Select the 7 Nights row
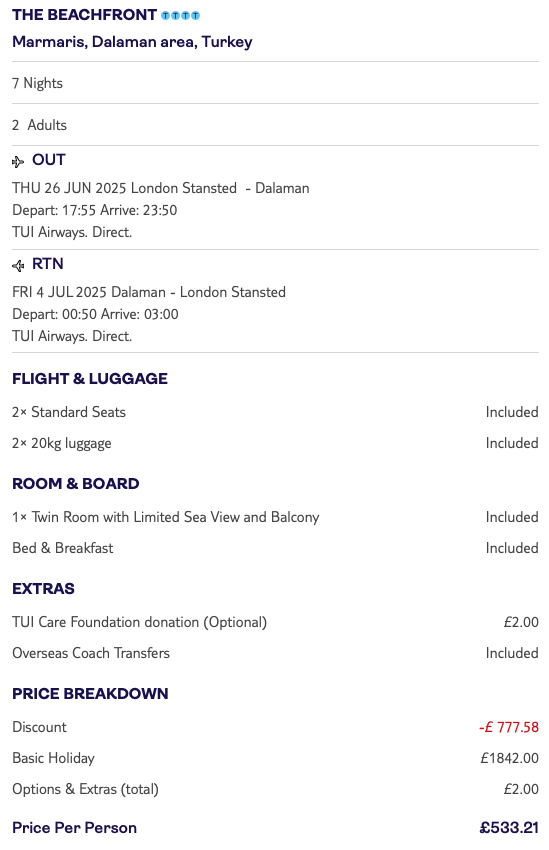Screen dimensions: 549x850 [x=275, y=83]
